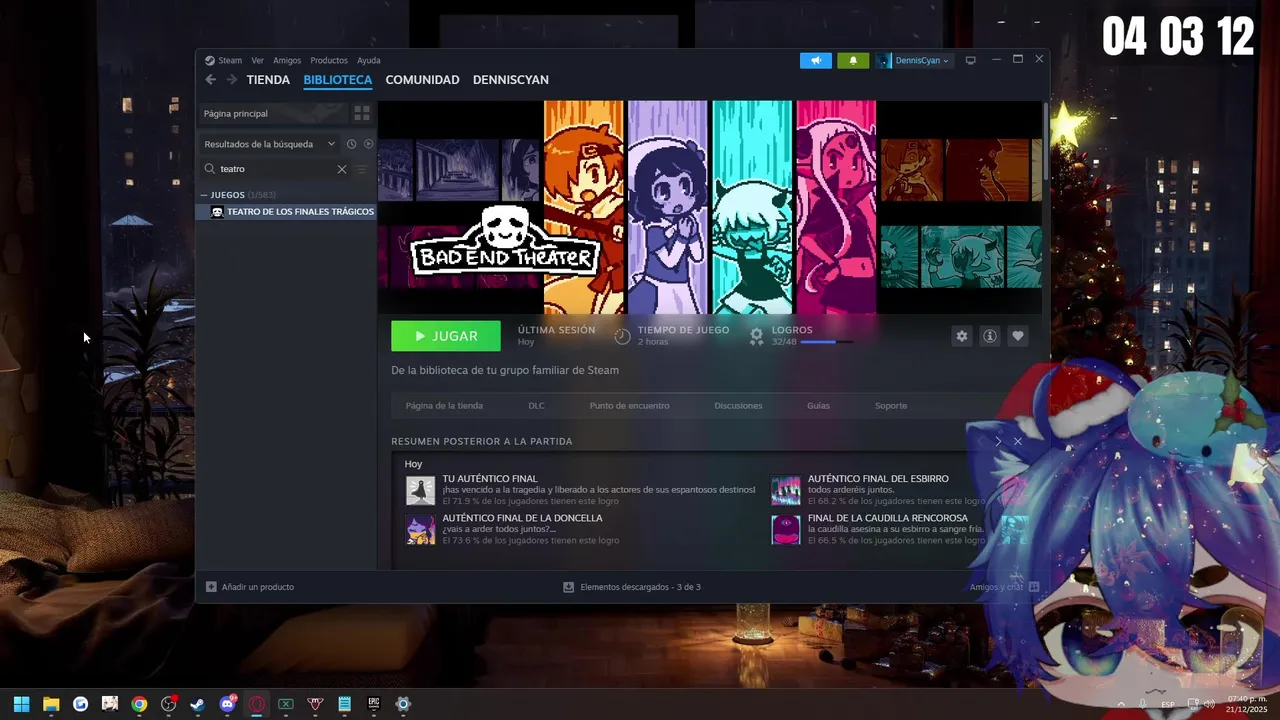Sort by recent activity clock icon
This screenshot has height=720, width=1280.
tap(351, 144)
